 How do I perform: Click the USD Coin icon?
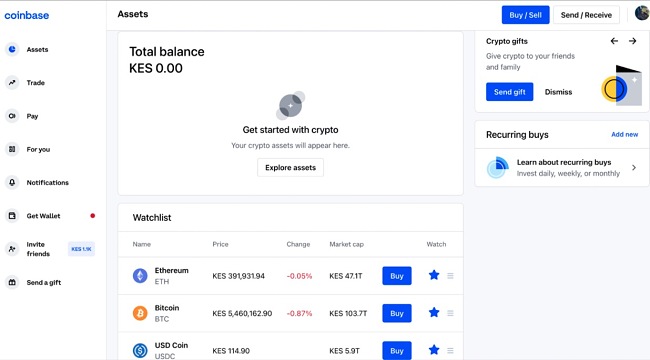140,350
